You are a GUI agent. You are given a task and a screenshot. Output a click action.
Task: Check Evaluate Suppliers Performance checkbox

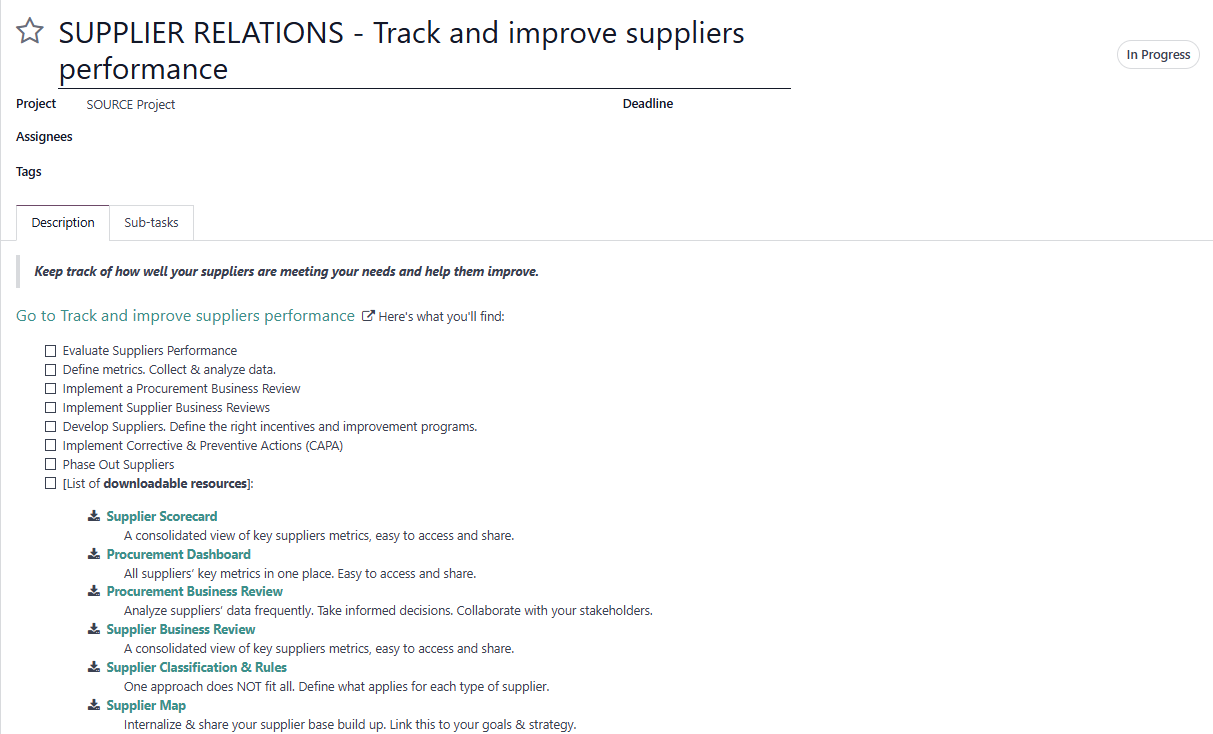pyautogui.click(x=50, y=351)
